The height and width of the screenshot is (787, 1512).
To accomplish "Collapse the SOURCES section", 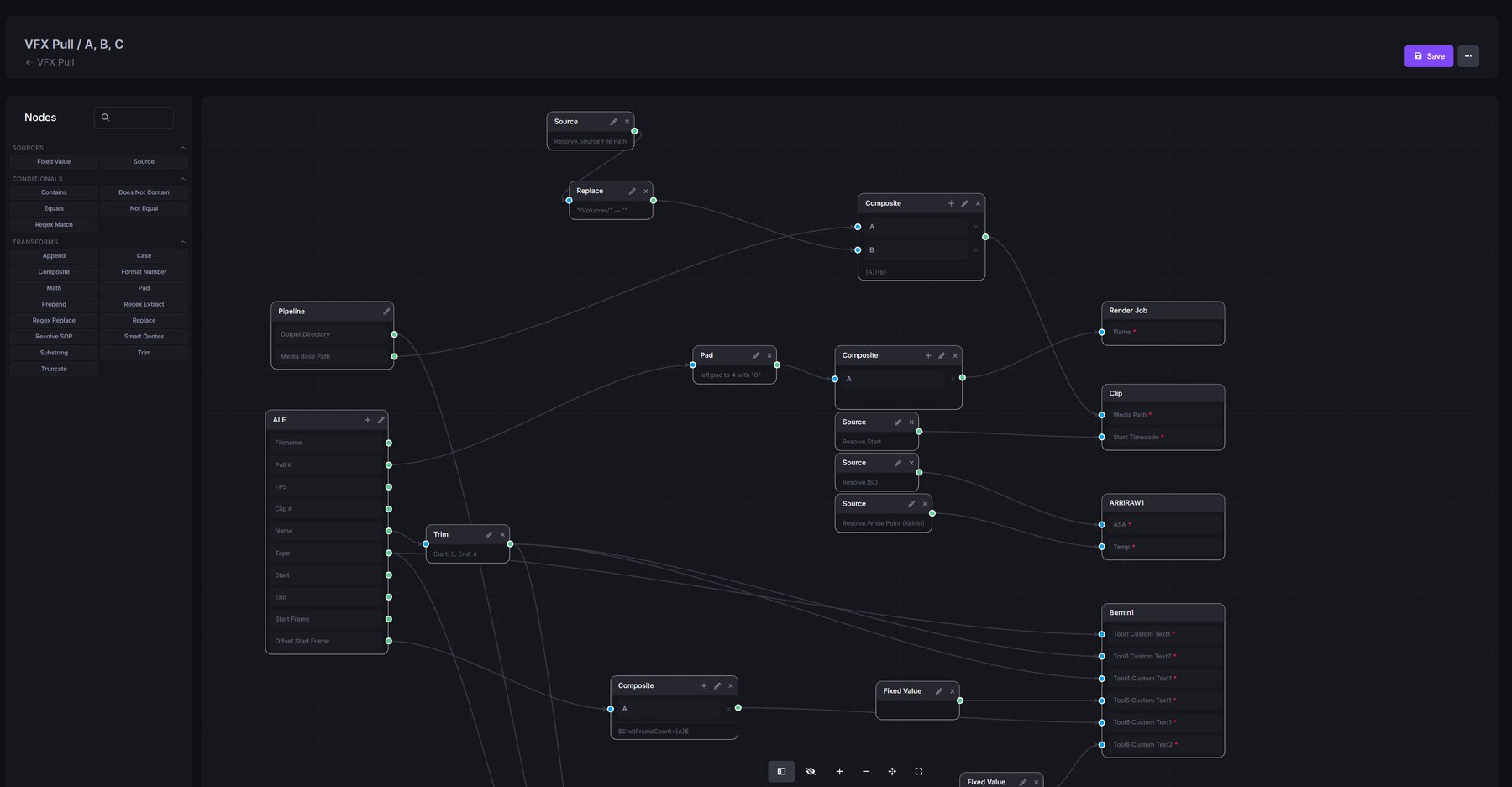I will coord(182,148).
